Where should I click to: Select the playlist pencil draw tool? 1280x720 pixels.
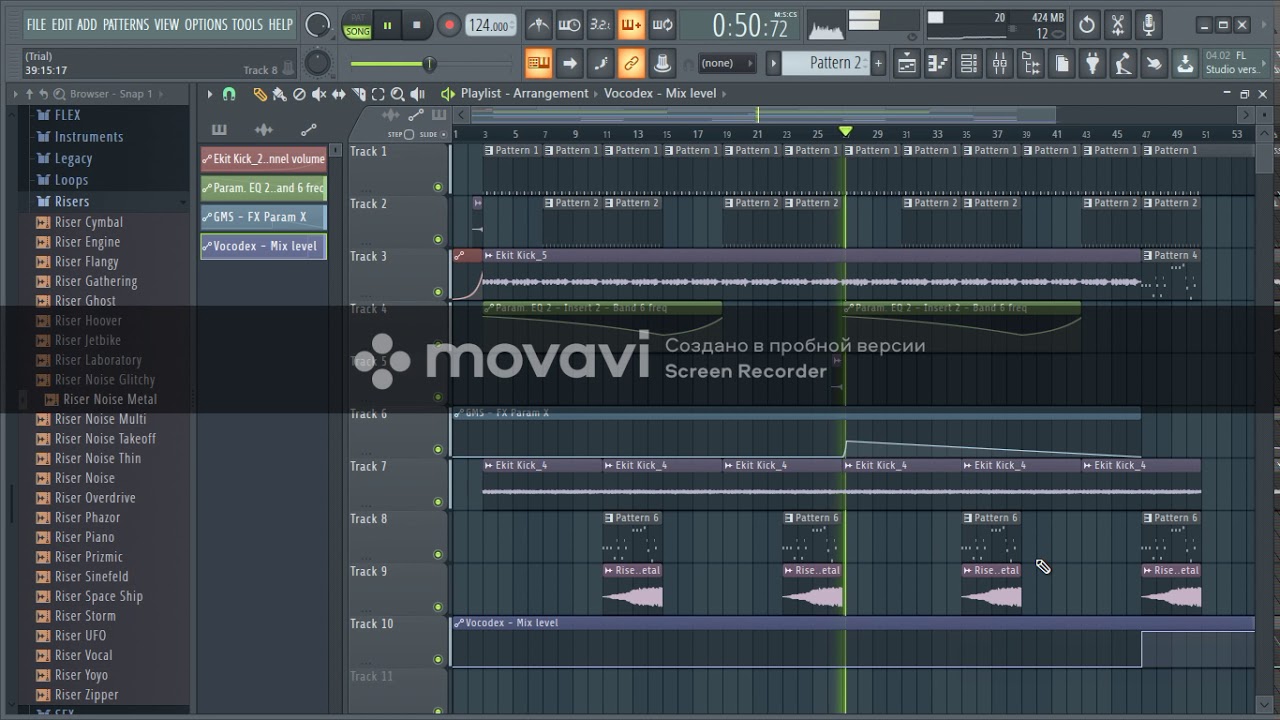pos(260,94)
